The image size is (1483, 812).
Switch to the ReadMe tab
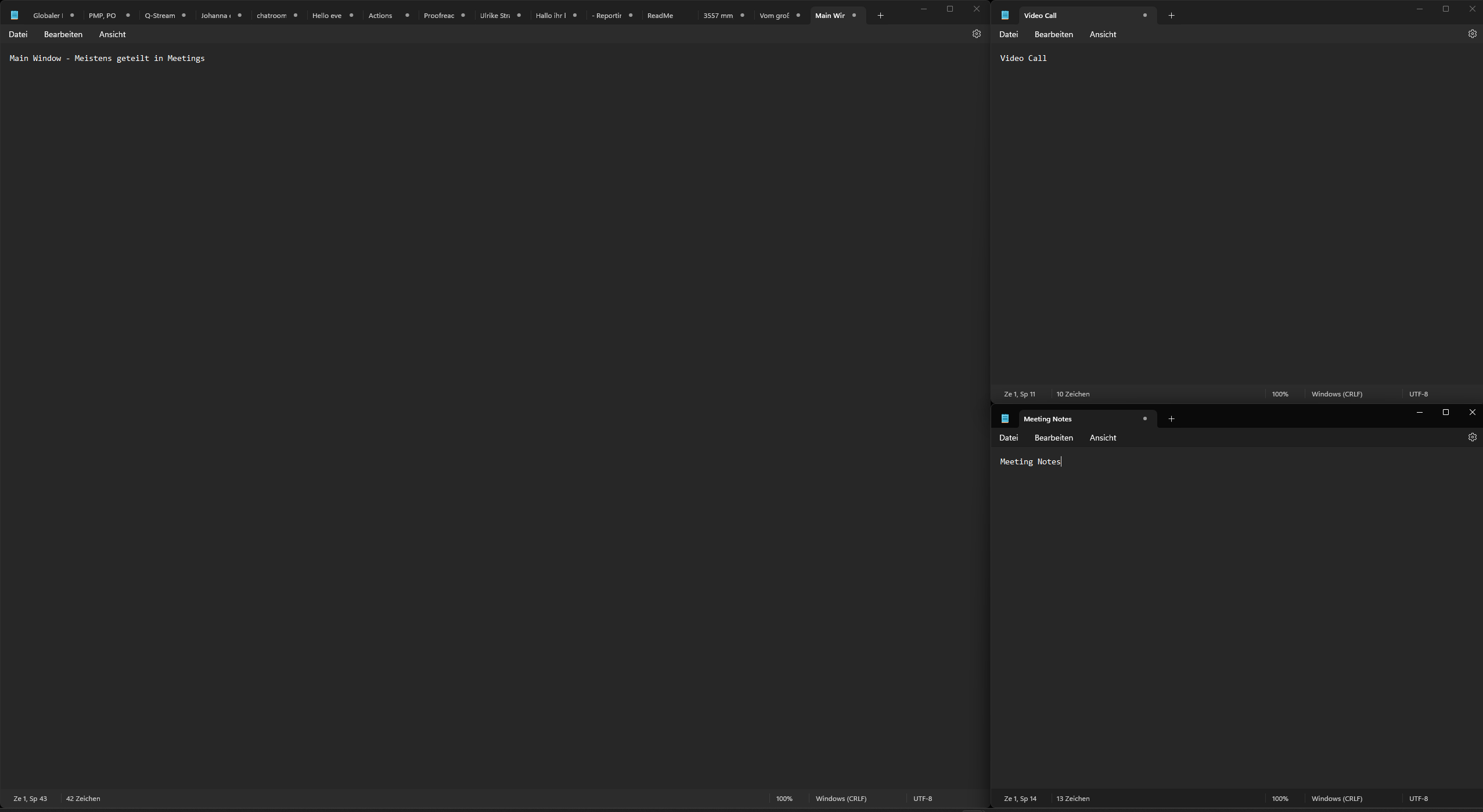(x=660, y=16)
